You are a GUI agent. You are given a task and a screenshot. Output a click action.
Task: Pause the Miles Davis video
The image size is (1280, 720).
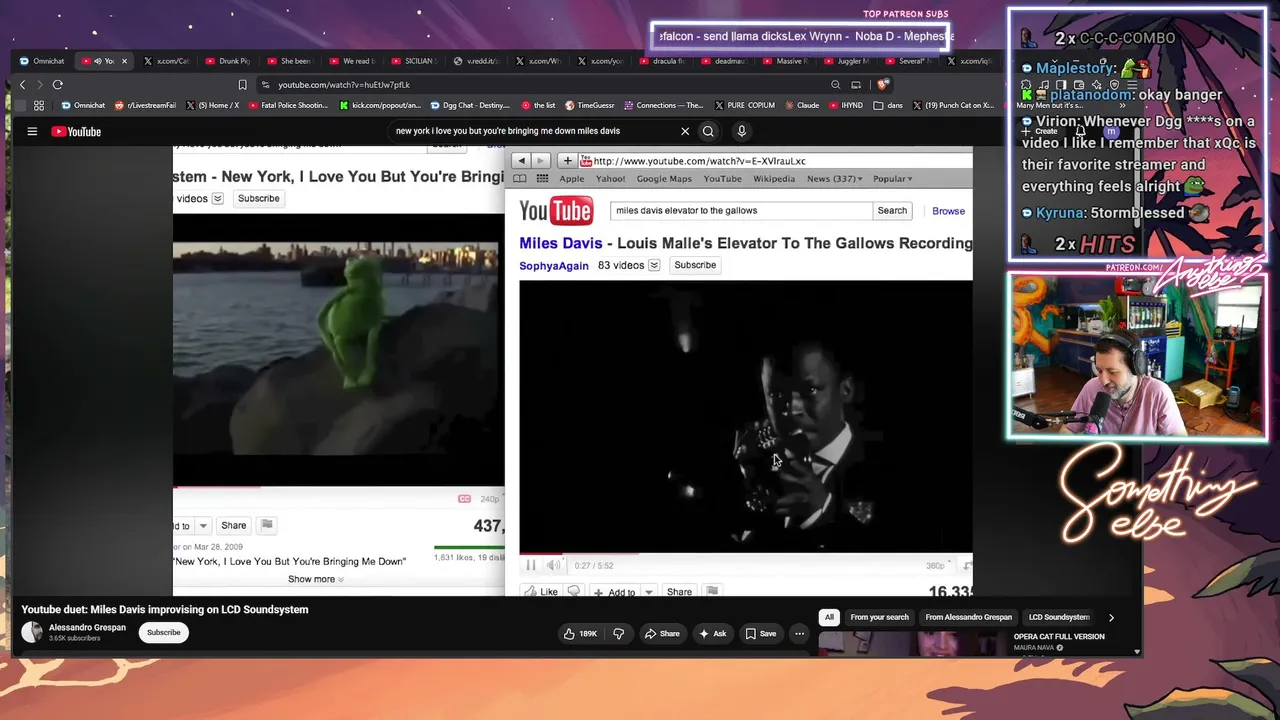(x=531, y=566)
